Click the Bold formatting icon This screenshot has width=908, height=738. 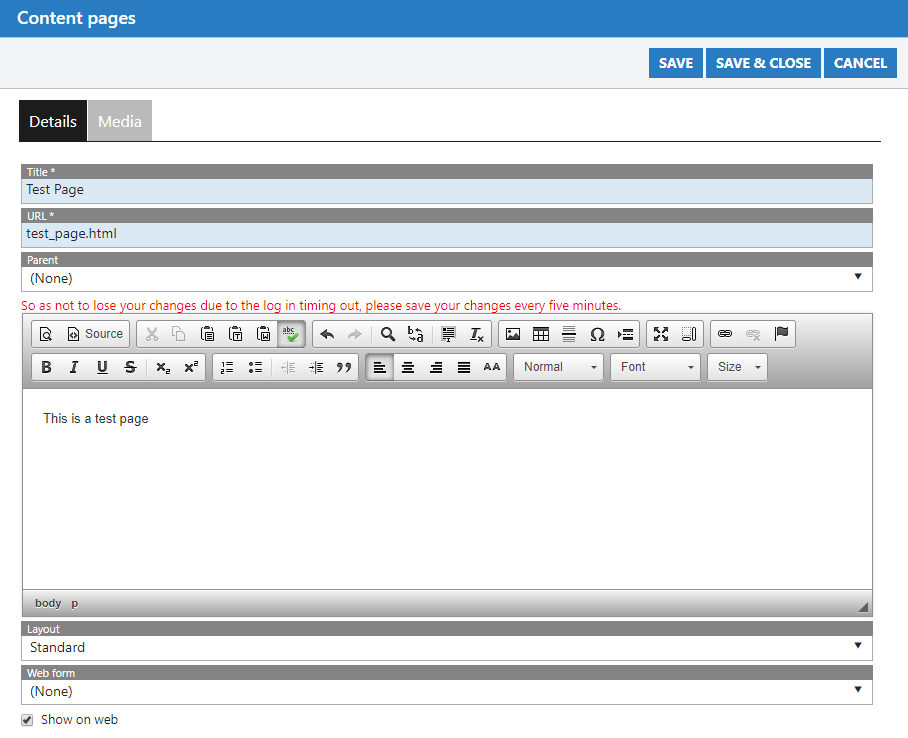coord(46,367)
